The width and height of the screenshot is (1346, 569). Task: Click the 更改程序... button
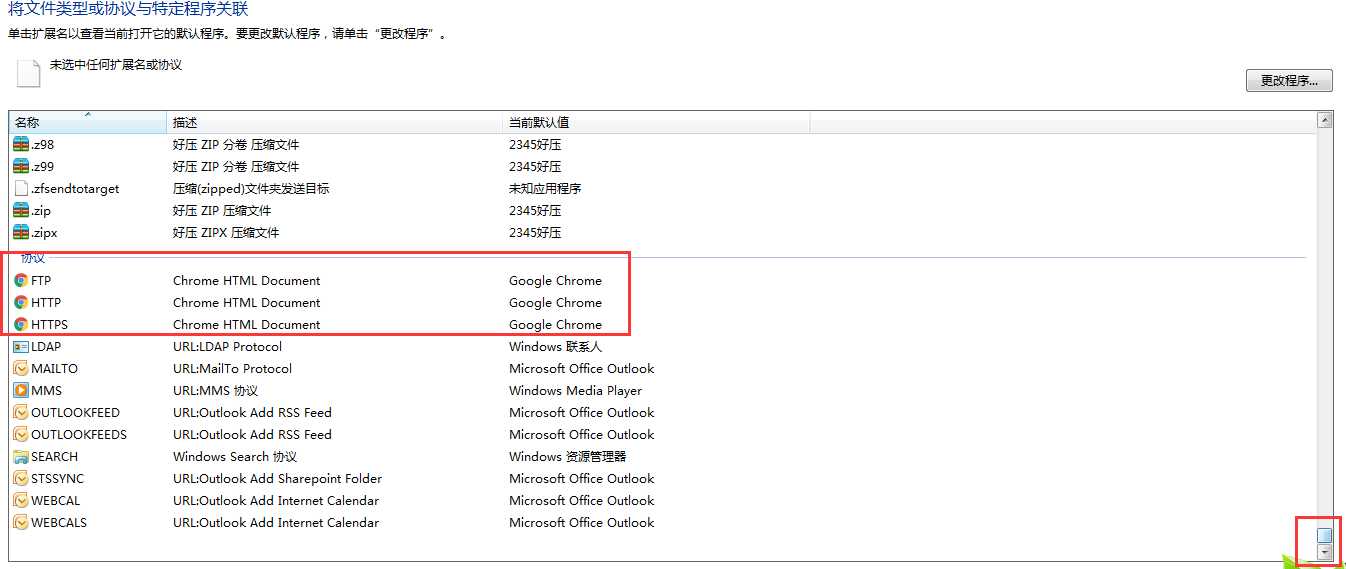tap(1289, 81)
